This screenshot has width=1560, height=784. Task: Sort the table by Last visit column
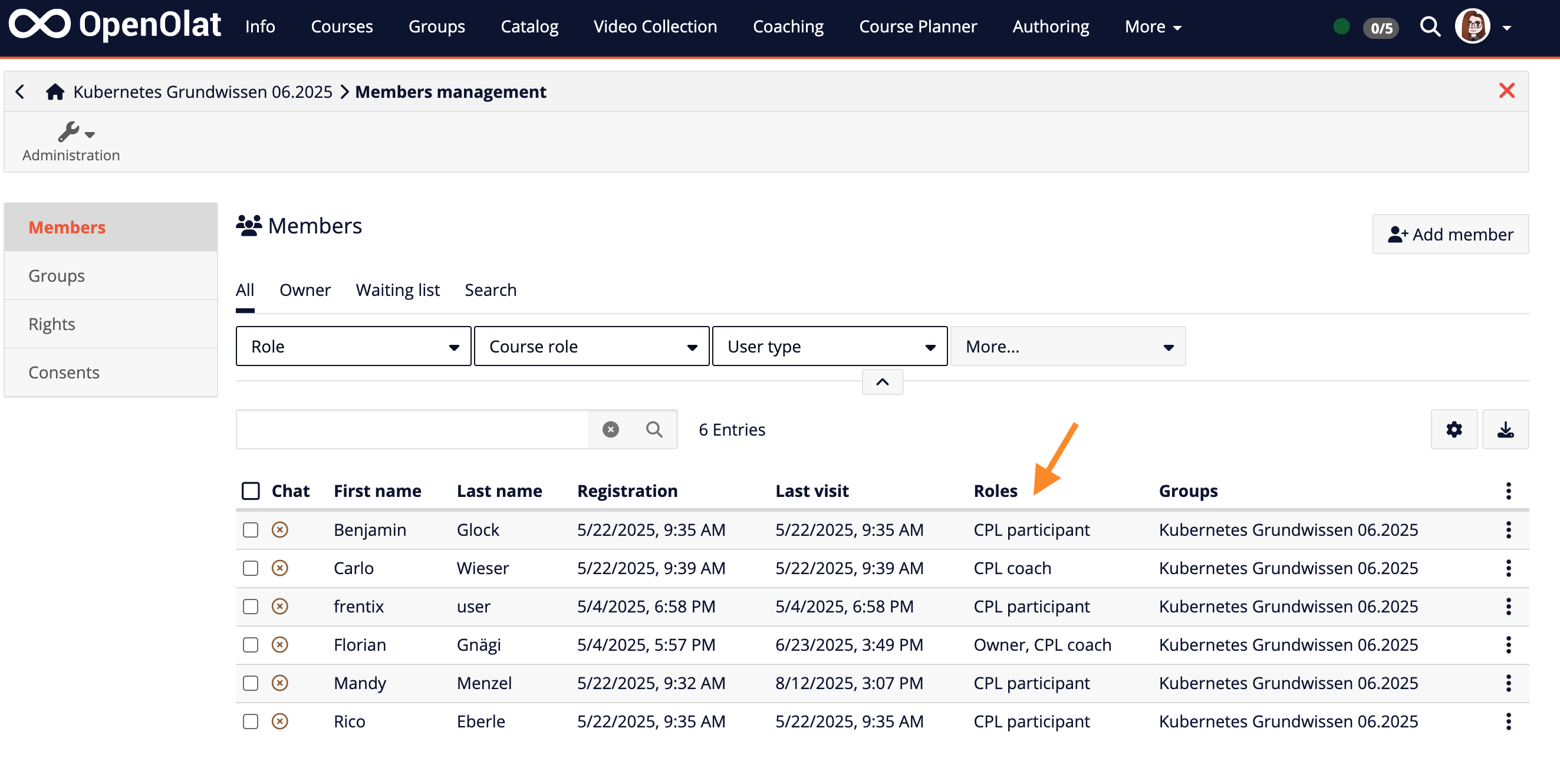pyautogui.click(x=811, y=490)
